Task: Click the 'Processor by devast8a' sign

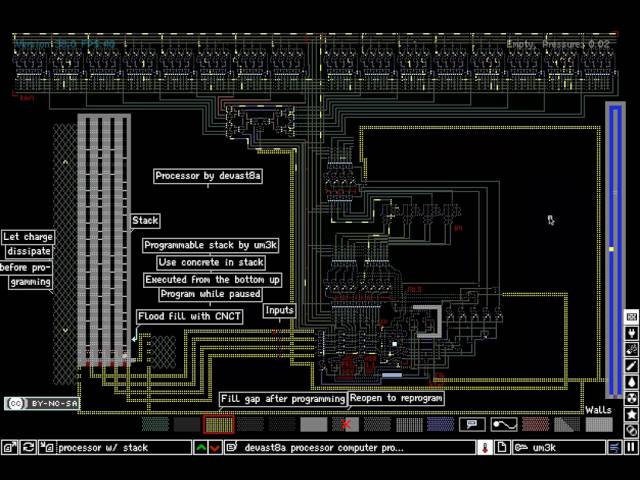Action: tap(208, 176)
